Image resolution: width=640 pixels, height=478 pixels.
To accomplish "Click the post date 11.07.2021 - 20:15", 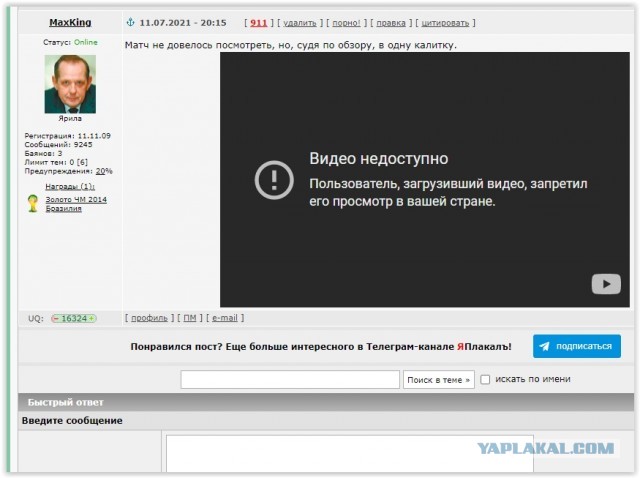I will coord(183,23).
